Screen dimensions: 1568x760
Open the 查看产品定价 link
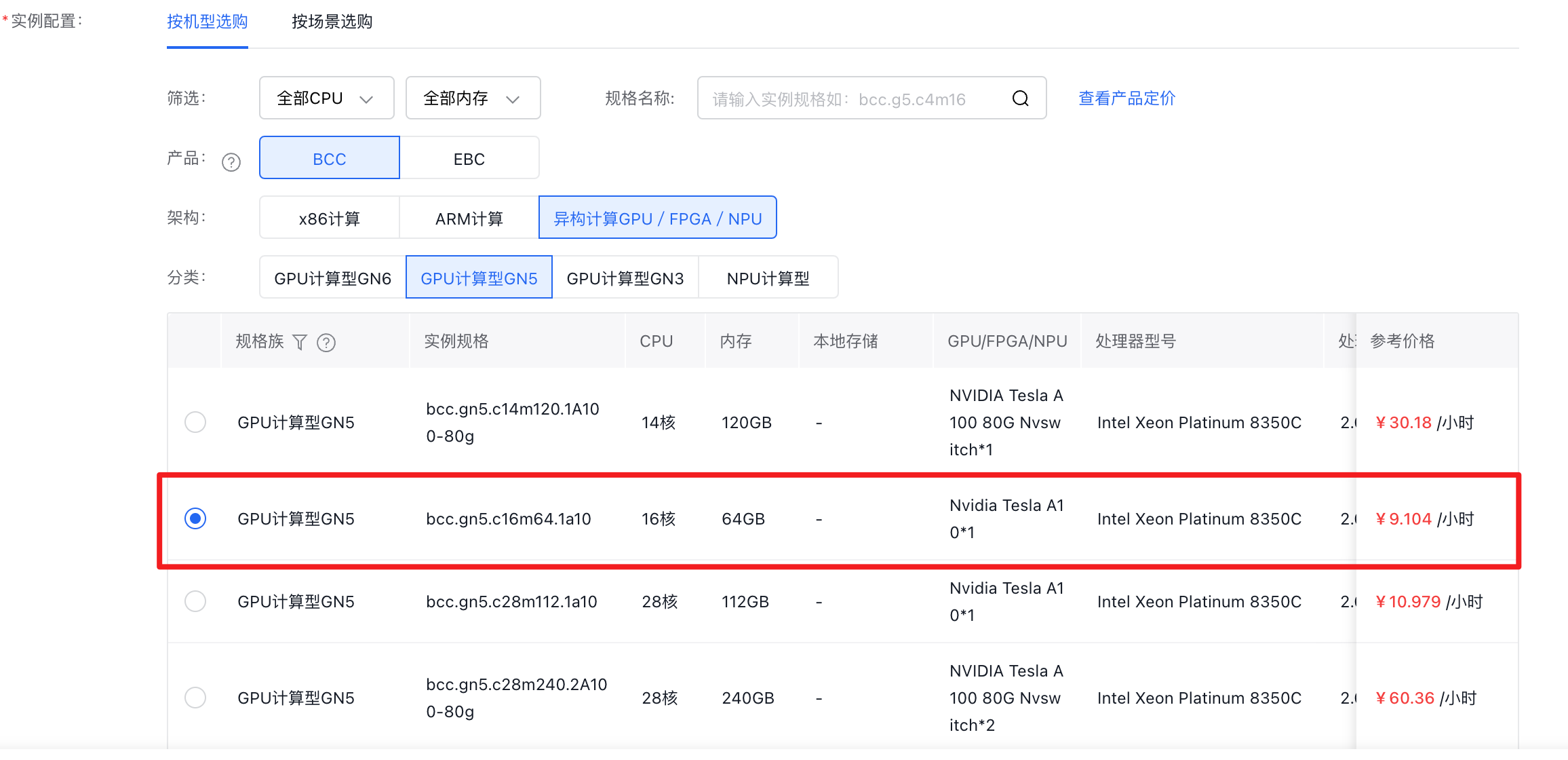(x=1126, y=98)
